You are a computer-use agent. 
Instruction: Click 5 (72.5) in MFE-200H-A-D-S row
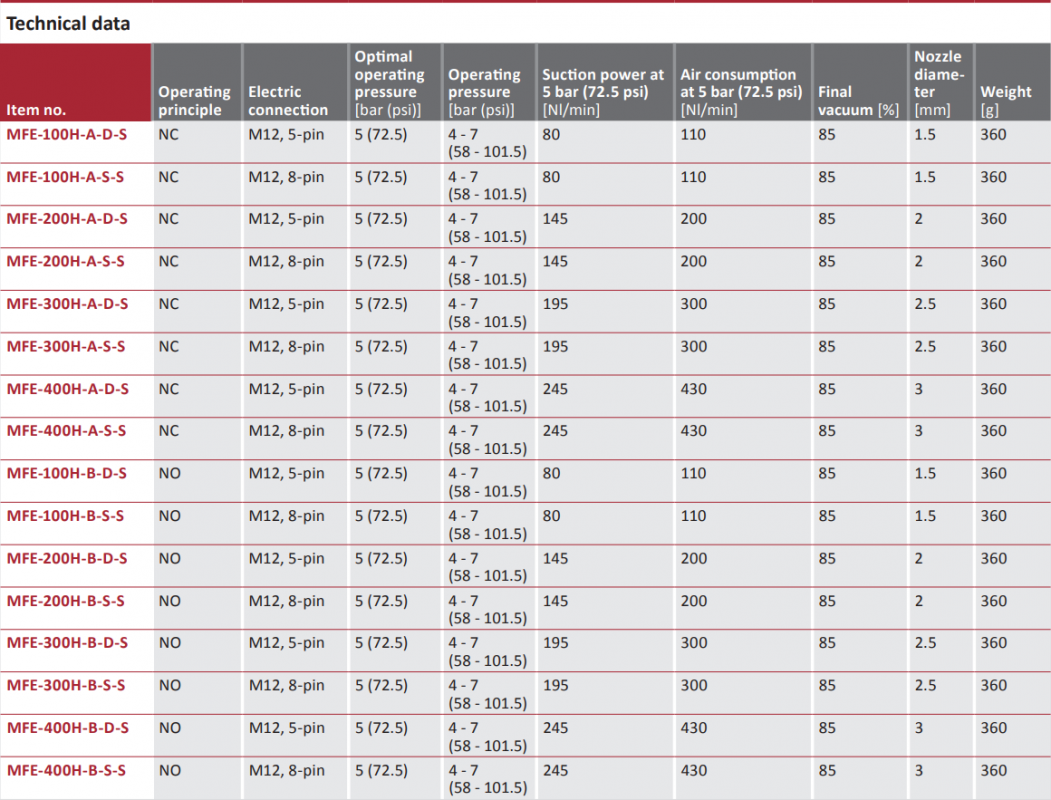click(381, 219)
